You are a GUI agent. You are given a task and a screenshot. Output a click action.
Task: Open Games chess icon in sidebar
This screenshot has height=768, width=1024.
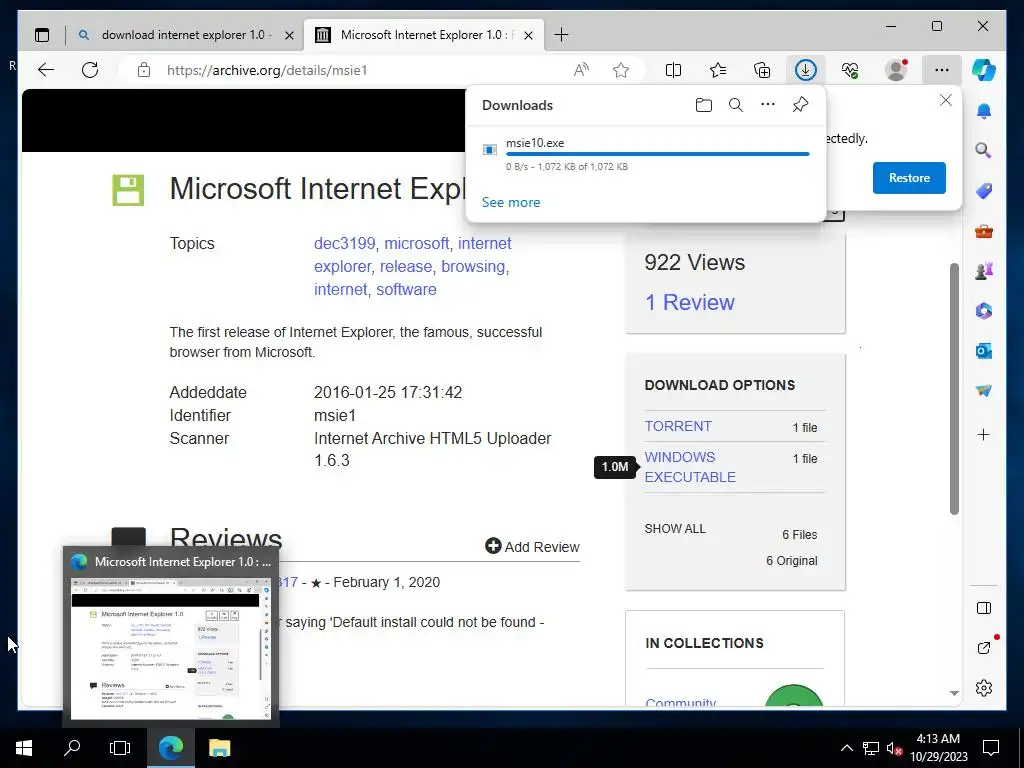click(984, 270)
